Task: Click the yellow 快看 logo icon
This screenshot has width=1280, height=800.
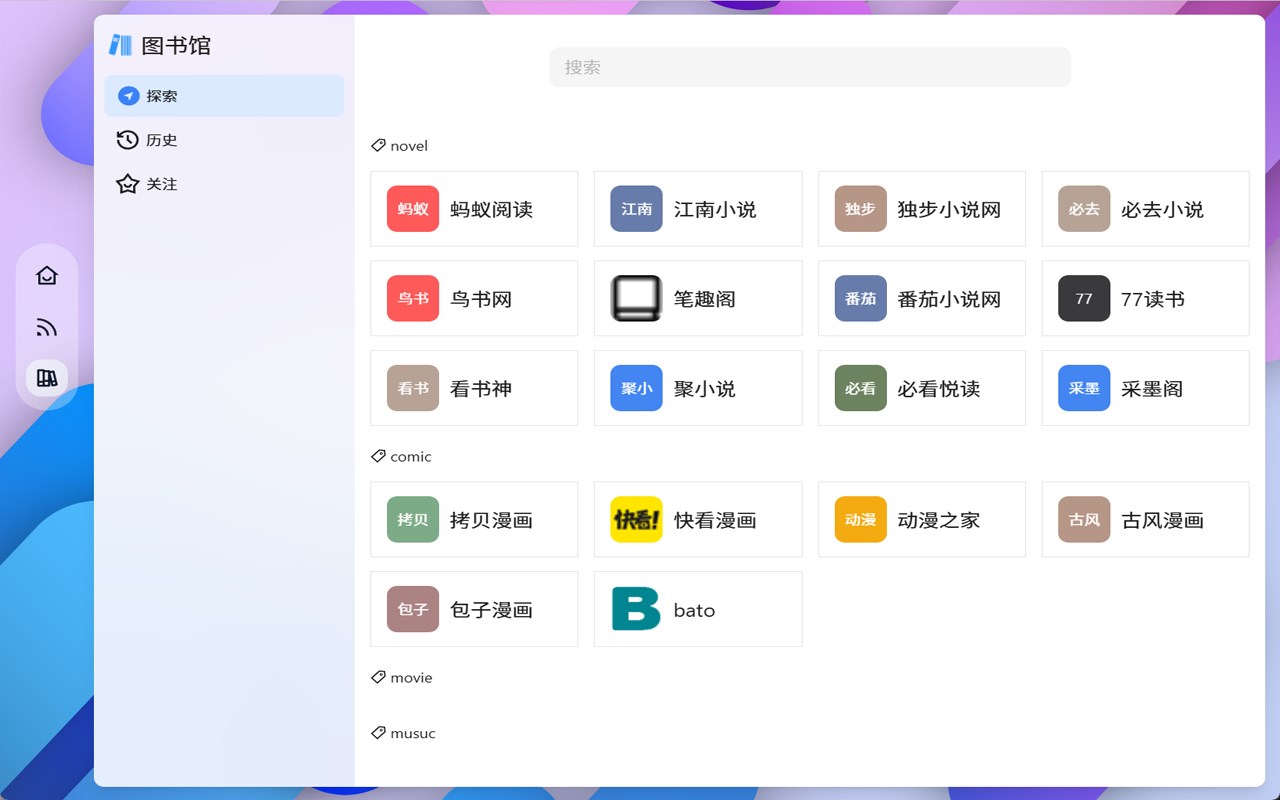Action: point(637,519)
